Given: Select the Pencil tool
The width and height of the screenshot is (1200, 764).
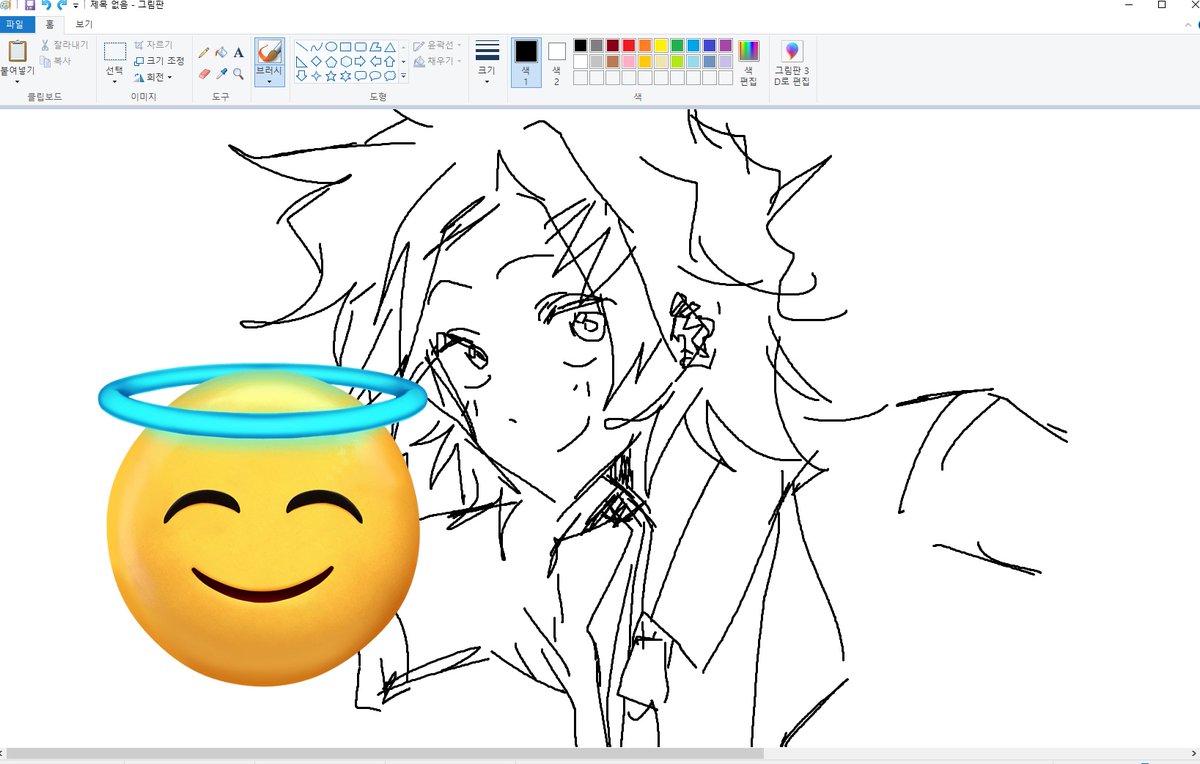Looking at the screenshot, I should pyautogui.click(x=205, y=52).
